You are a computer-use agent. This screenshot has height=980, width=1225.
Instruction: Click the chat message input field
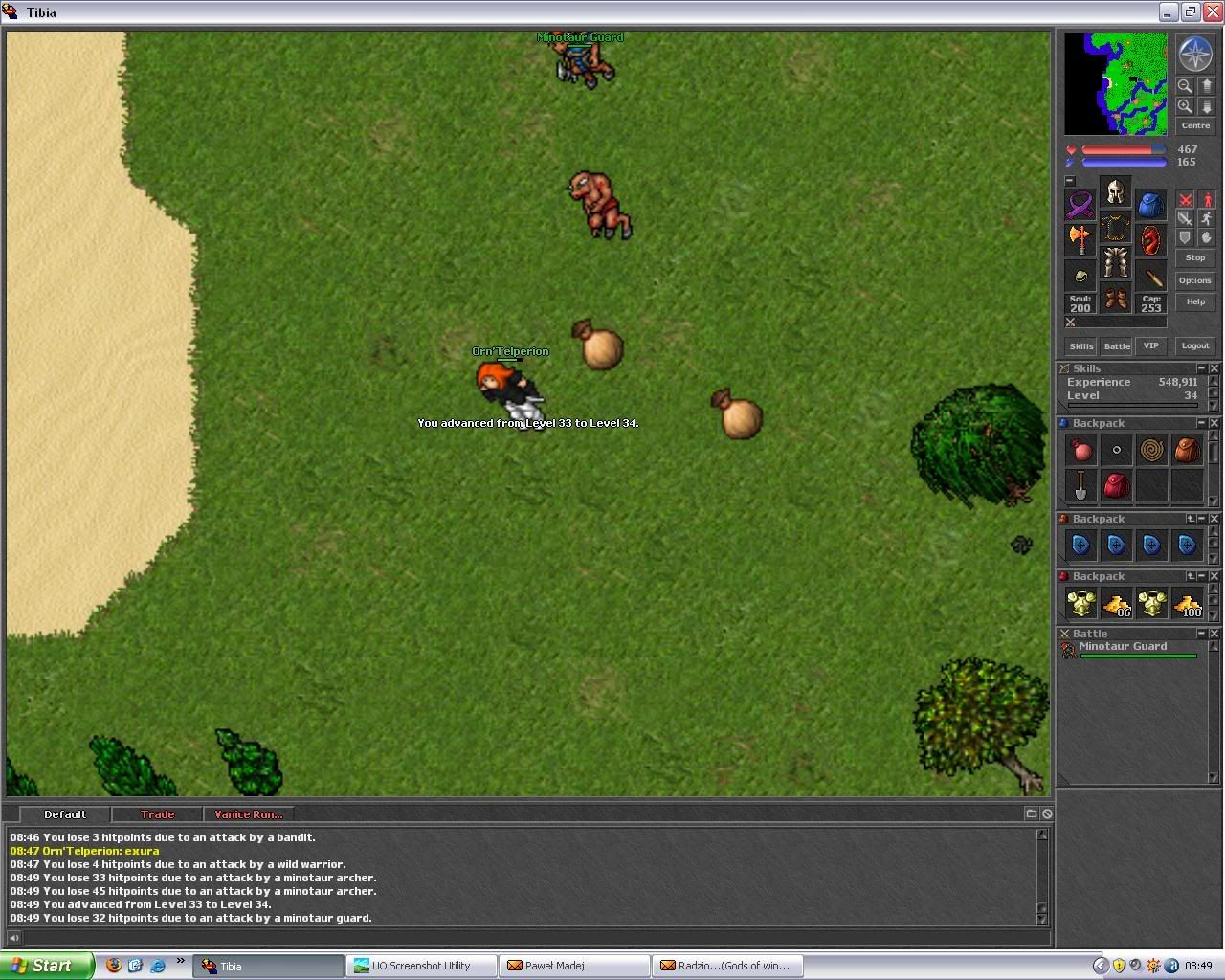(536, 938)
